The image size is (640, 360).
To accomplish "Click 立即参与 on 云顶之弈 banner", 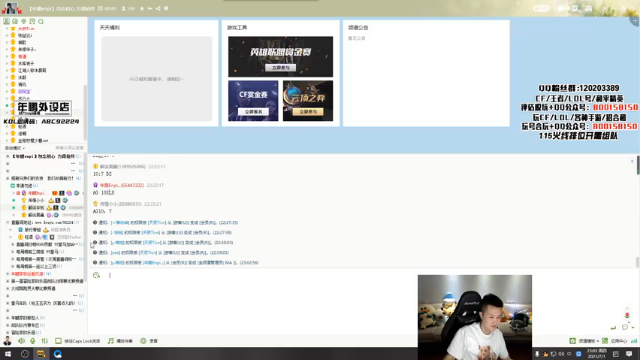I will (x=308, y=111).
